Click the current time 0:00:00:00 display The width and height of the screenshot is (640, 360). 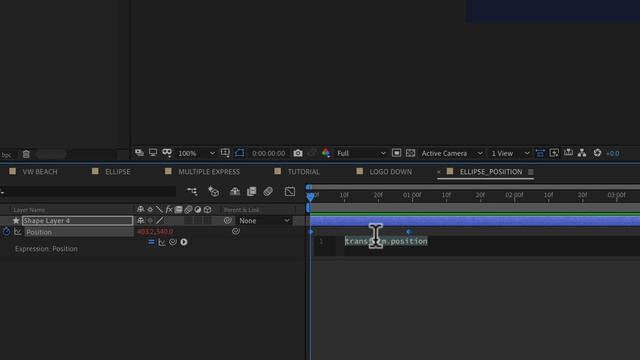click(268, 153)
